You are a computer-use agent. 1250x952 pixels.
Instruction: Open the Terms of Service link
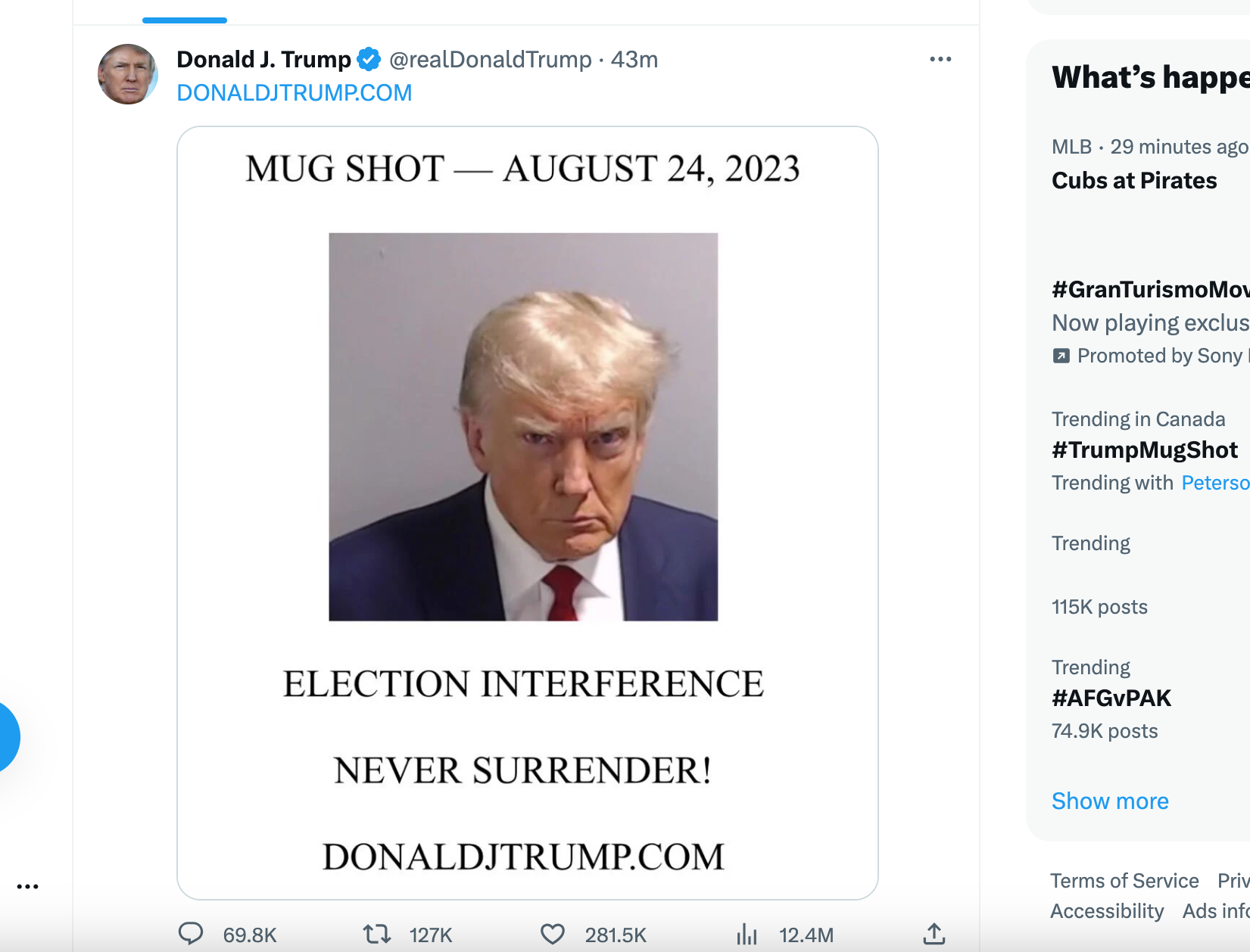pos(1124,881)
